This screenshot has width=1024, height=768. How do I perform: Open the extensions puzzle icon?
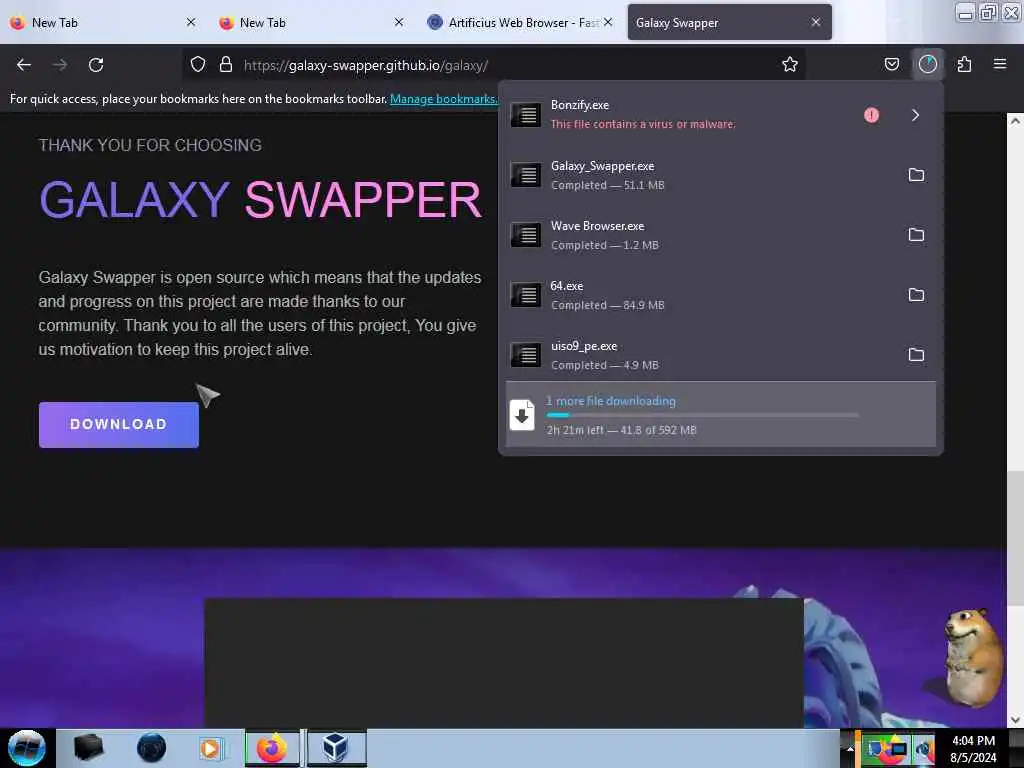tap(964, 65)
